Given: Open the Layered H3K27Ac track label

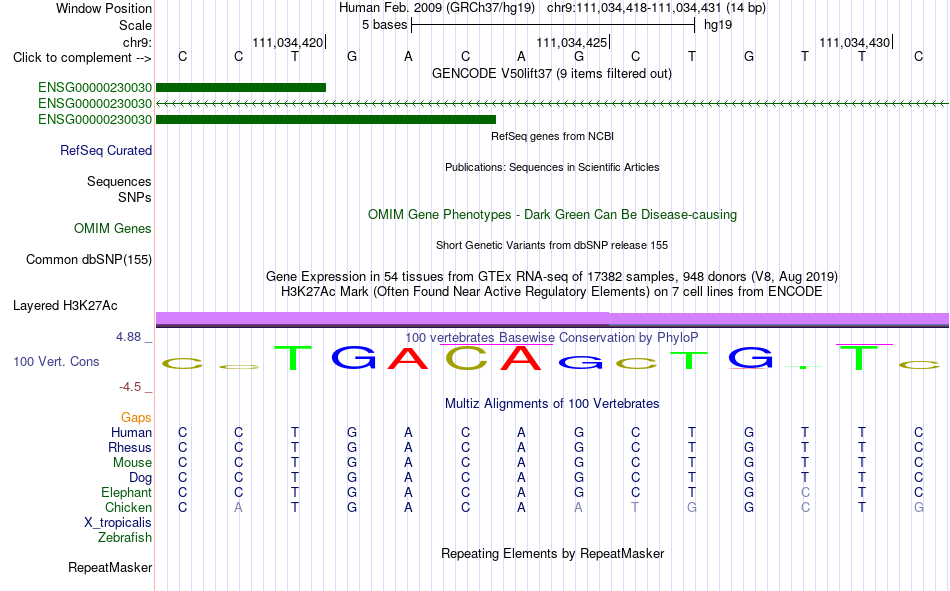Looking at the screenshot, I should pyautogui.click(x=65, y=306).
